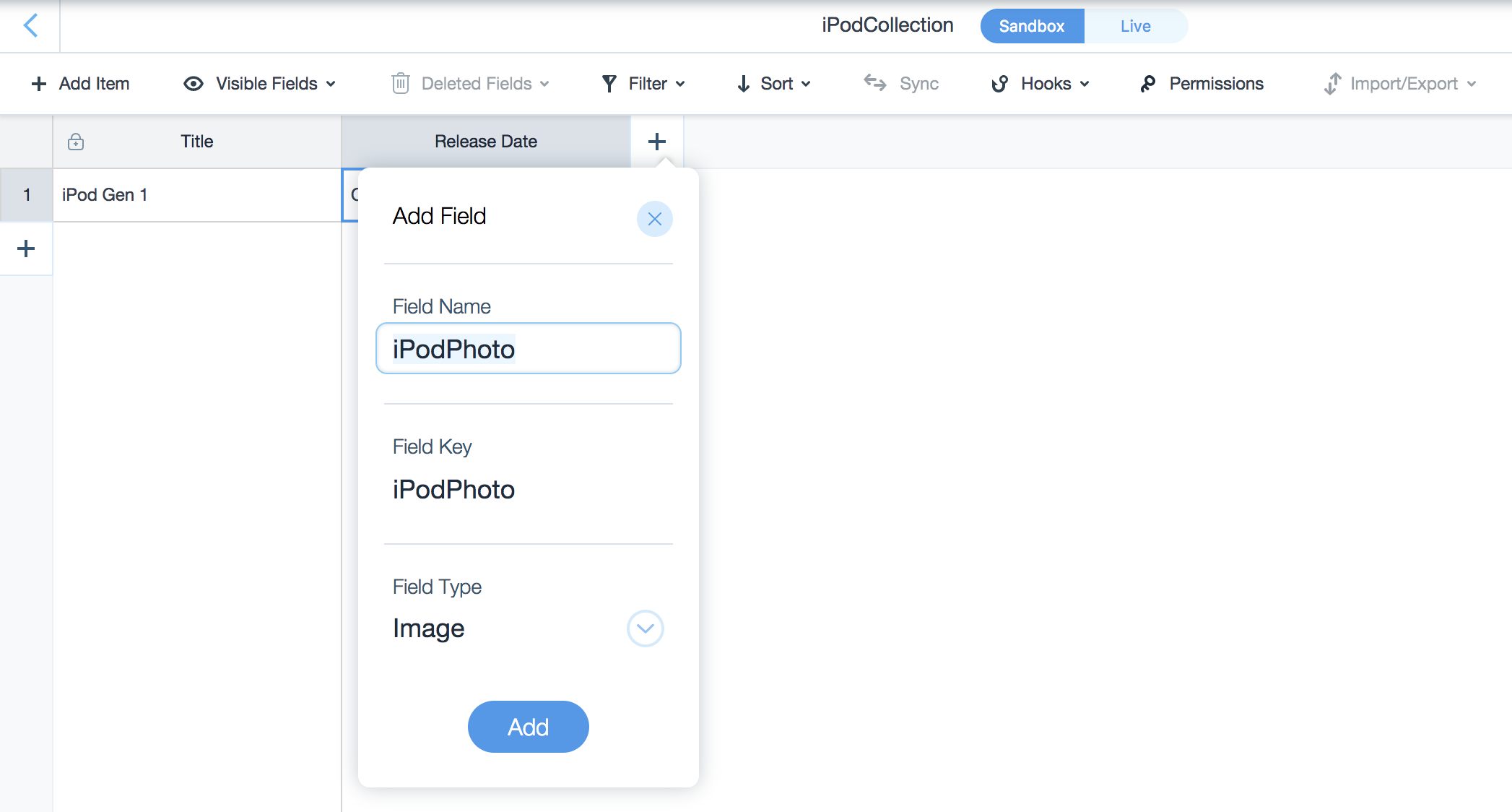Screen dimensions: 1512x812
Task: Click the lock icon in Title column
Action: [x=76, y=142]
